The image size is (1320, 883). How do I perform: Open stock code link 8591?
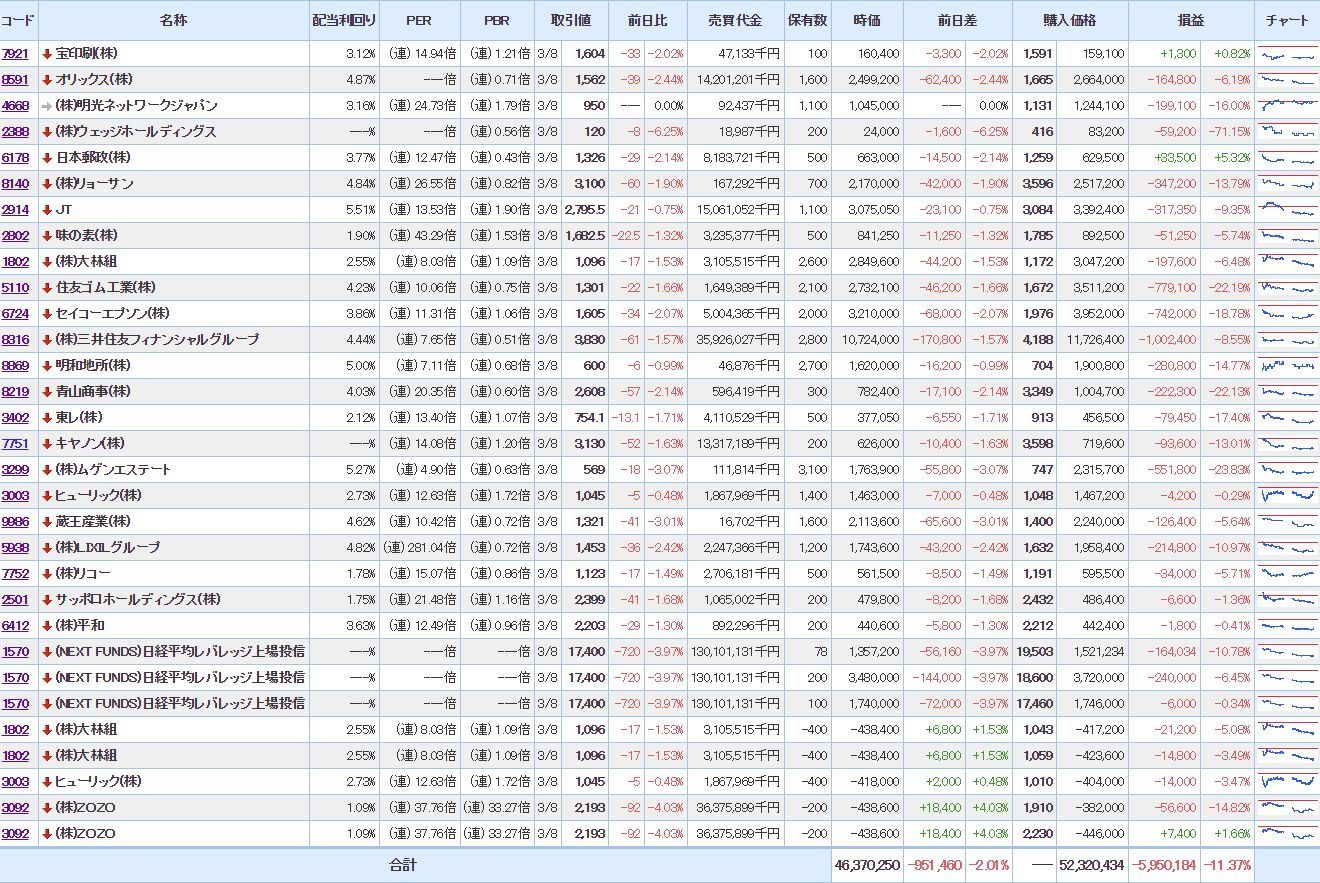[15, 80]
